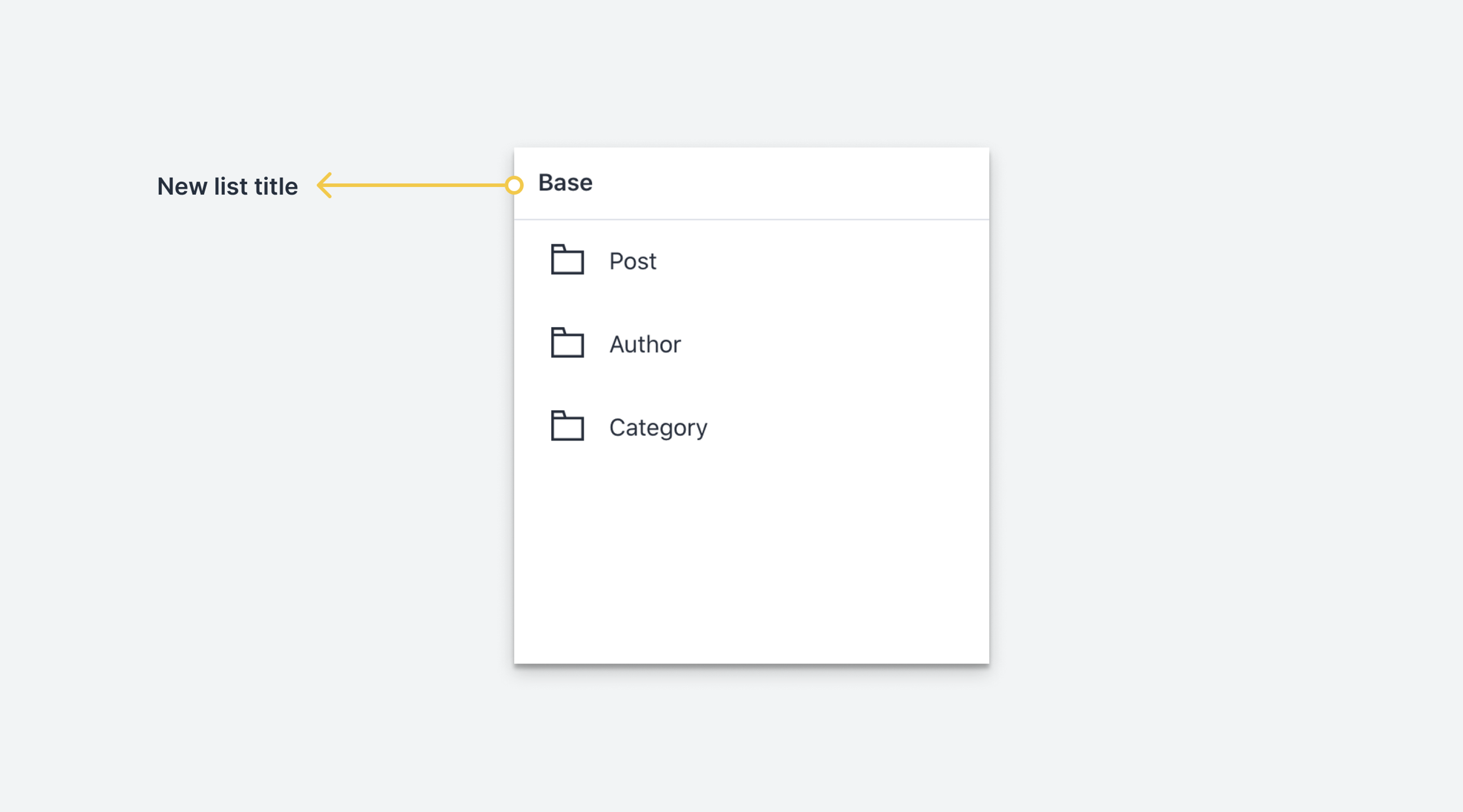Select the folder icon next to Category
Screen dimensions: 1463x812
[567, 426]
